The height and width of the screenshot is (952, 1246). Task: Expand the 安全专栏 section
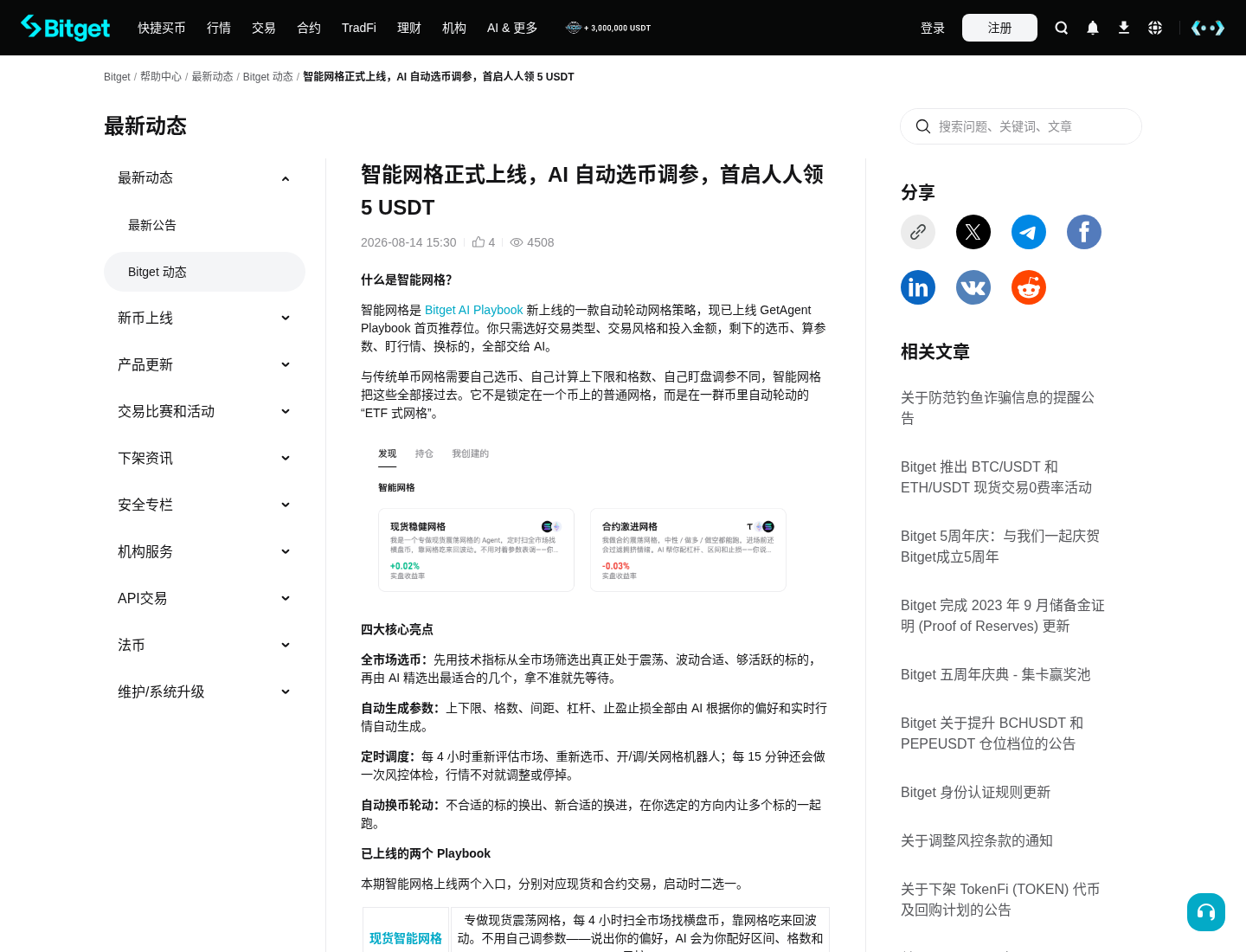pos(286,505)
